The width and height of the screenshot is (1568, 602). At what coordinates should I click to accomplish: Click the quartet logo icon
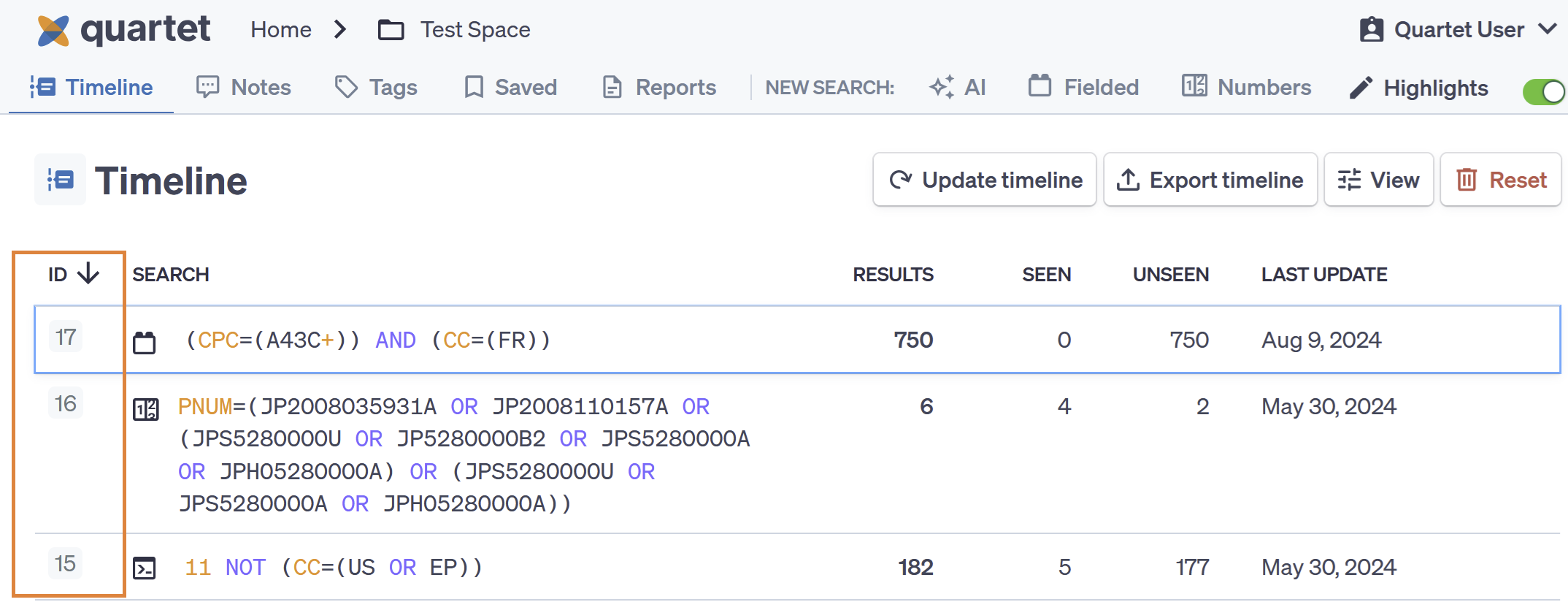(53, 31)
